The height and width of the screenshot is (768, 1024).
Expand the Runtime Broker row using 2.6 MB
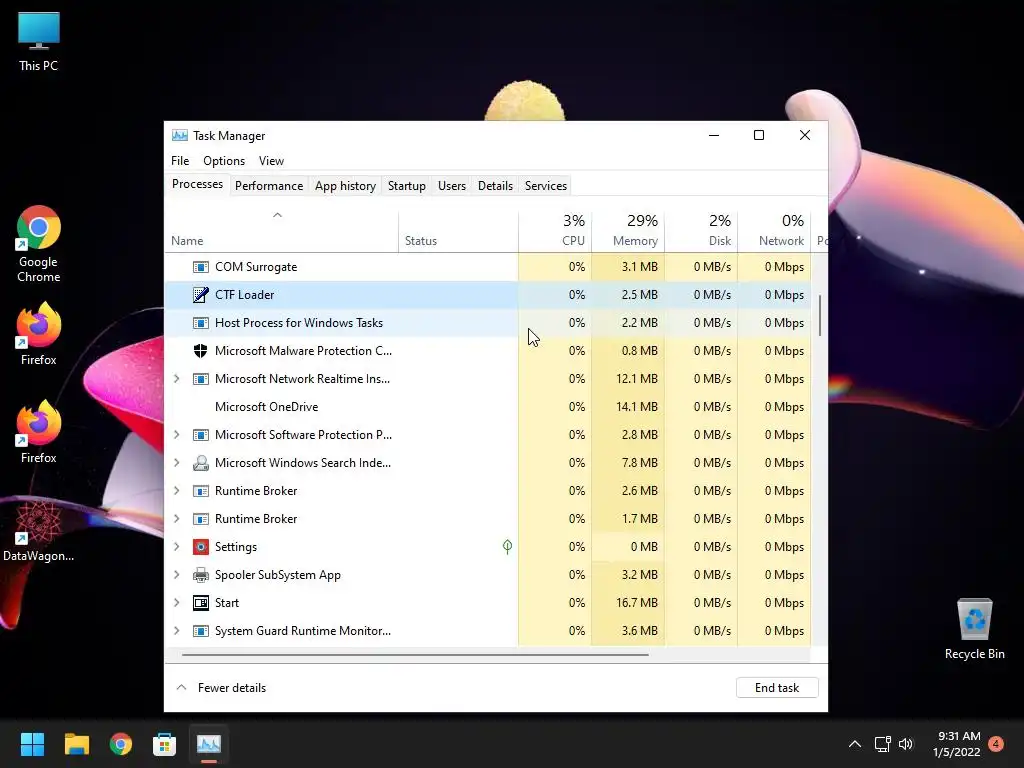(176, 491)
